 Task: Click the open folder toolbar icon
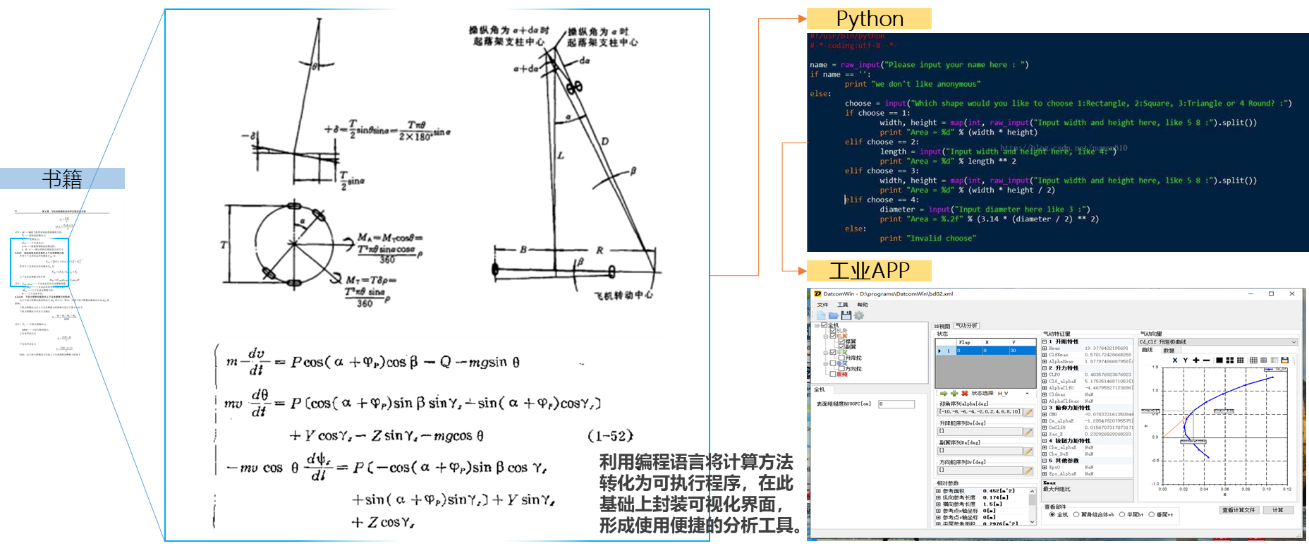[832, 315]
